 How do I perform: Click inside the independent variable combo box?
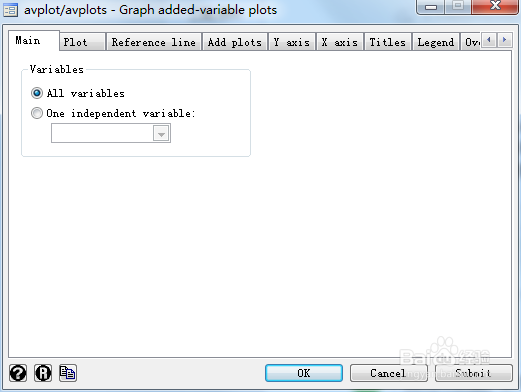(111, 133)
